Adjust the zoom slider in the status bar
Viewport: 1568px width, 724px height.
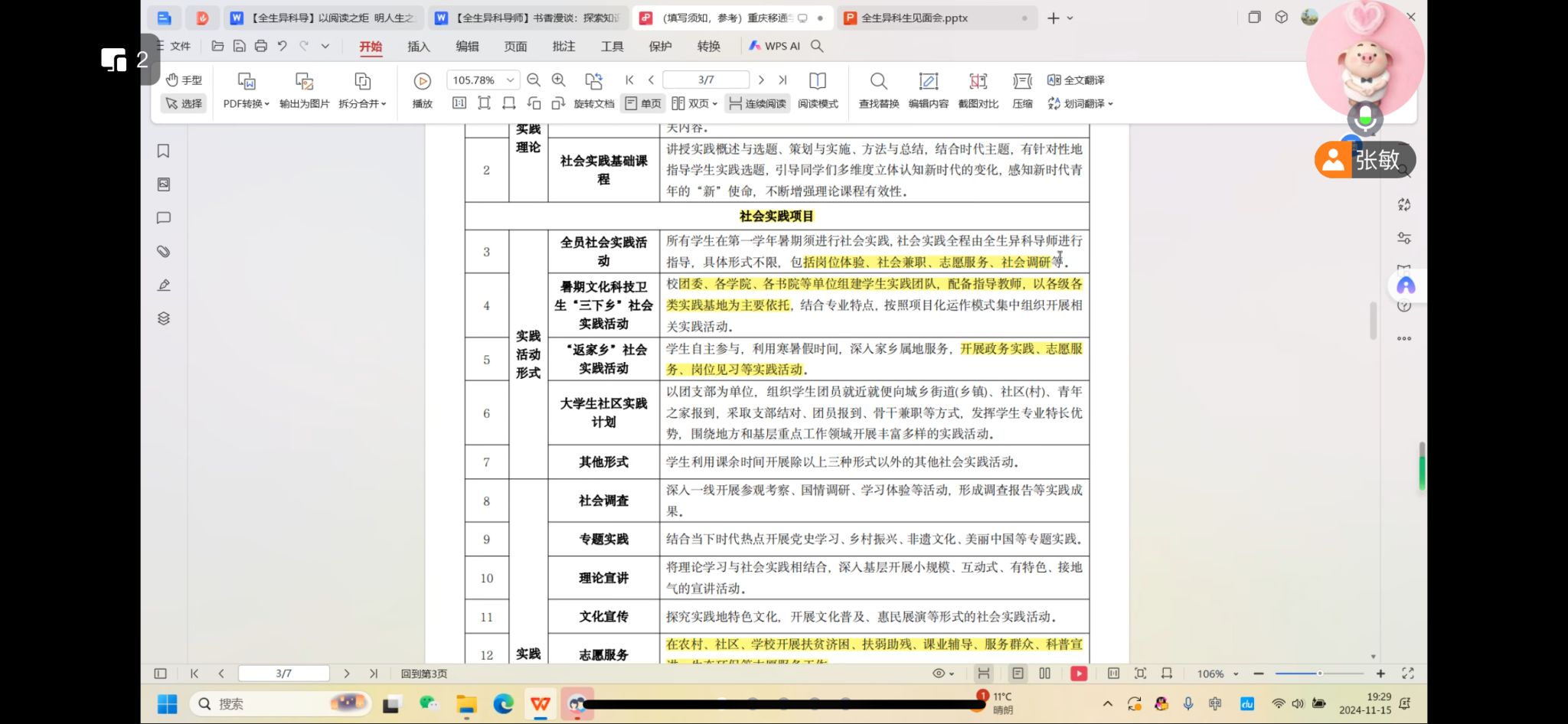[x=1319, y=673]
